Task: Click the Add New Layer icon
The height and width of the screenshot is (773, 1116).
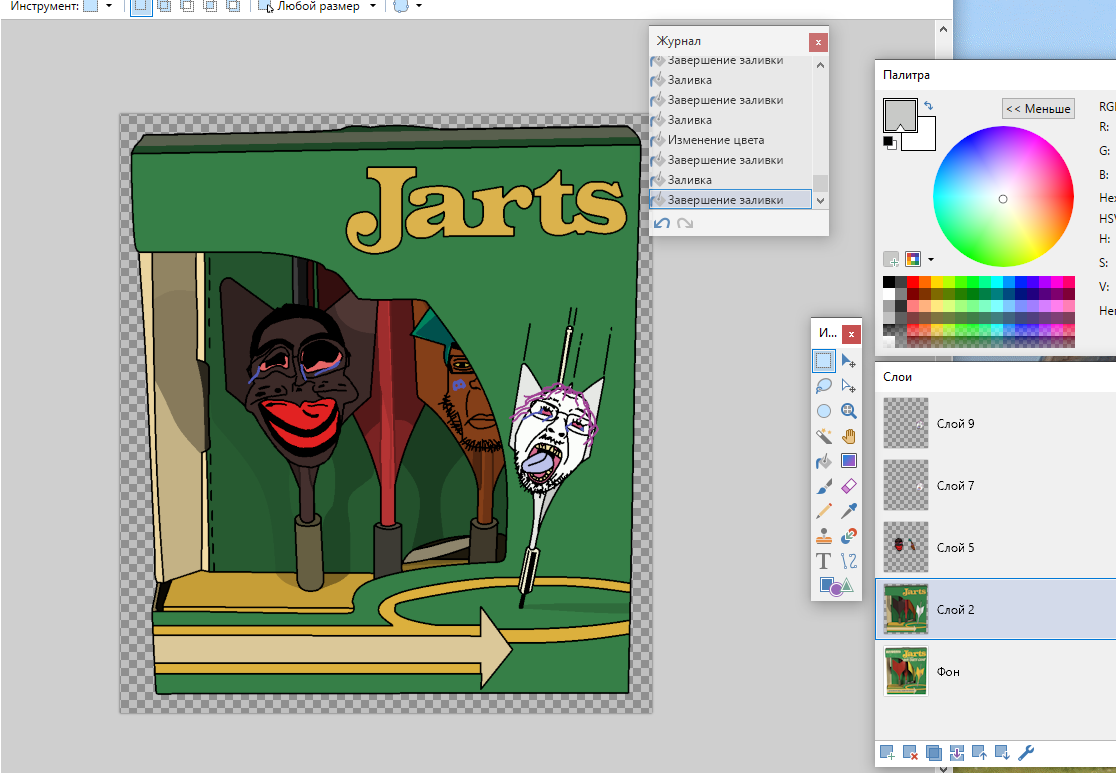Action: coord(886,752)
